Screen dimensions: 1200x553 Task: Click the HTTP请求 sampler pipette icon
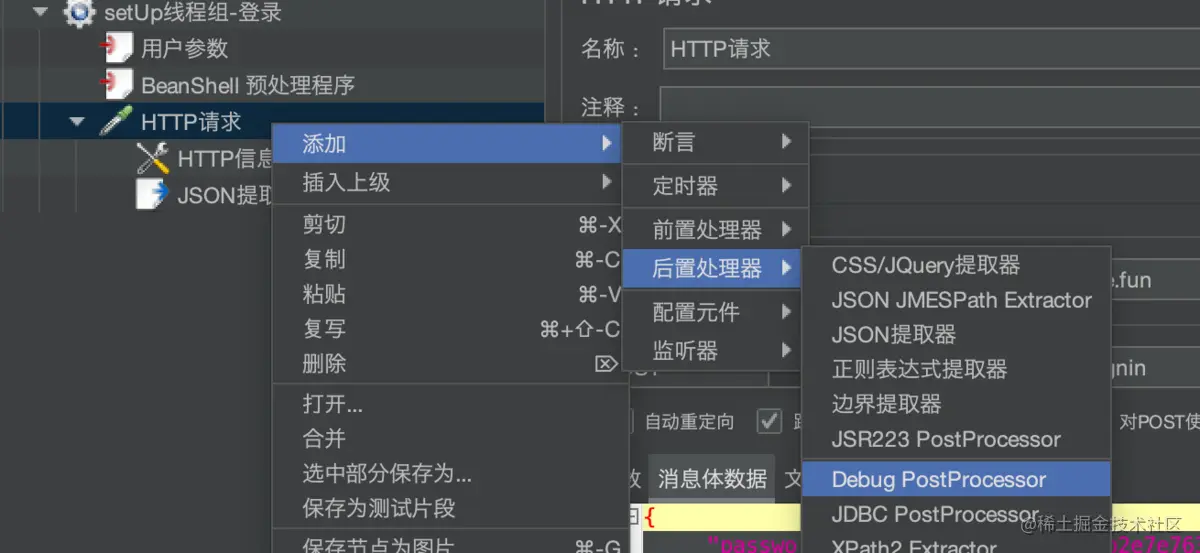(x=116, y=122)
